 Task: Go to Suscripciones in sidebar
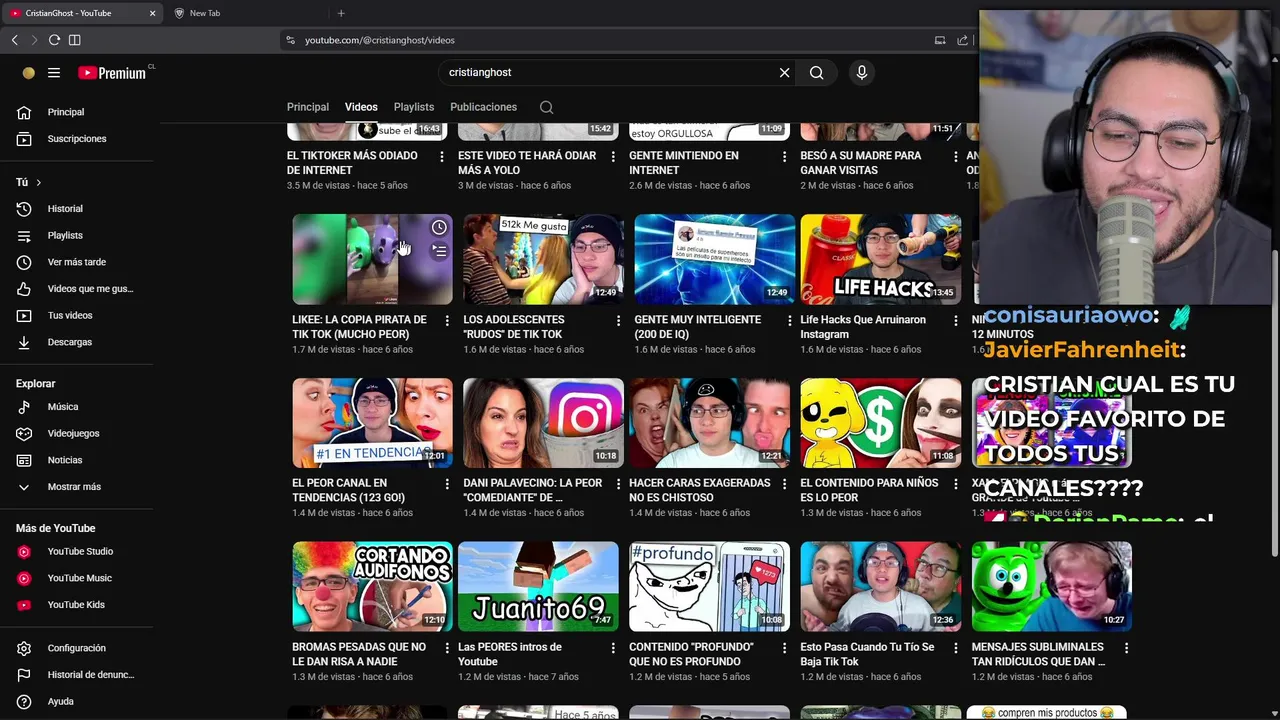click(77, 139)
